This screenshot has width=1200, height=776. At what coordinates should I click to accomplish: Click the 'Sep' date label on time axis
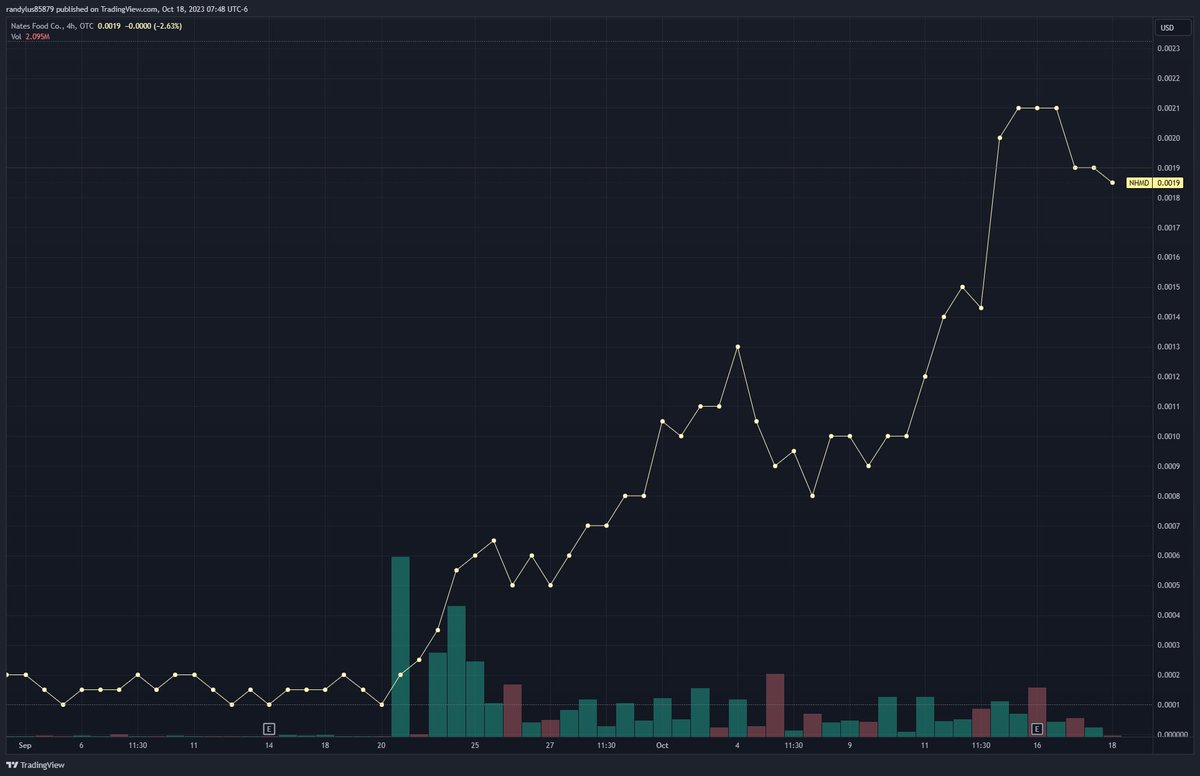[25, 745]
